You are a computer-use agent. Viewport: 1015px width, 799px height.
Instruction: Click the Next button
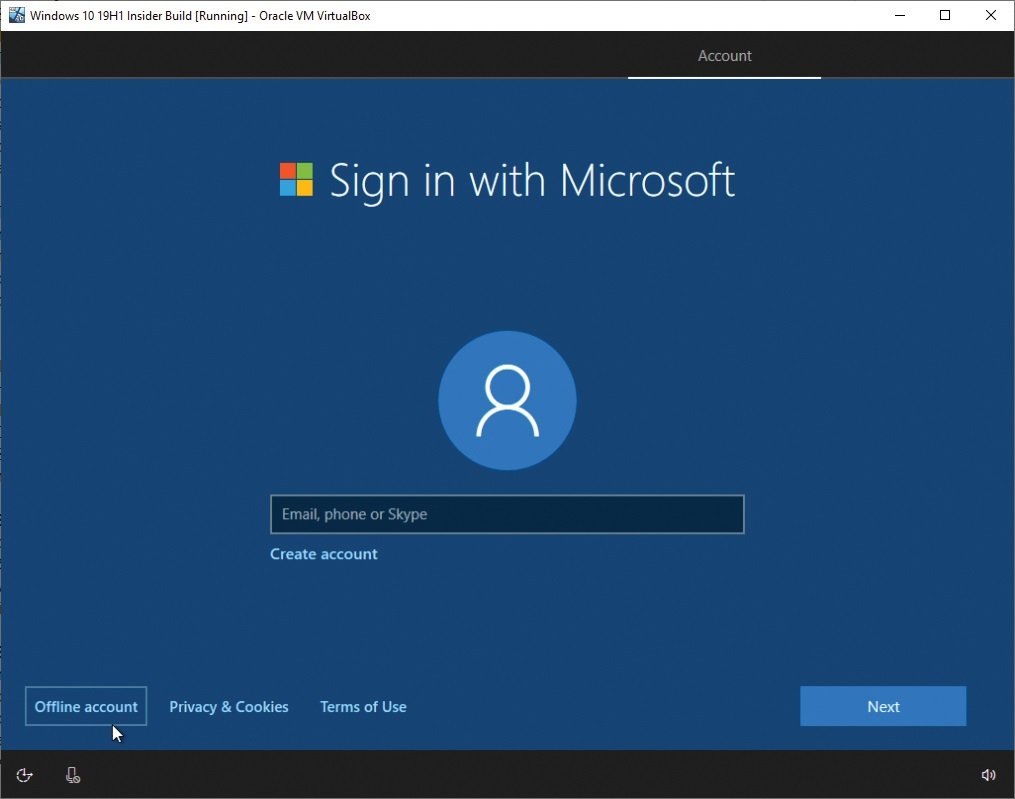click(883, 706)
